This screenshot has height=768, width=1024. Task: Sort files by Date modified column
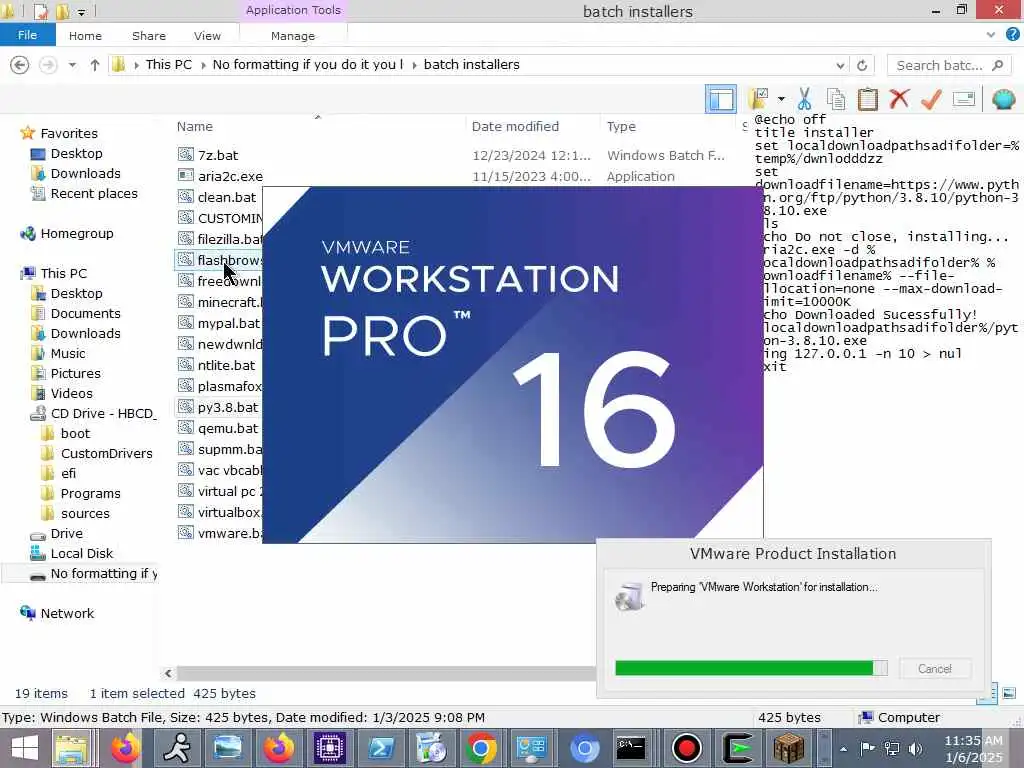pyautogui.click(x=515, y=126)
